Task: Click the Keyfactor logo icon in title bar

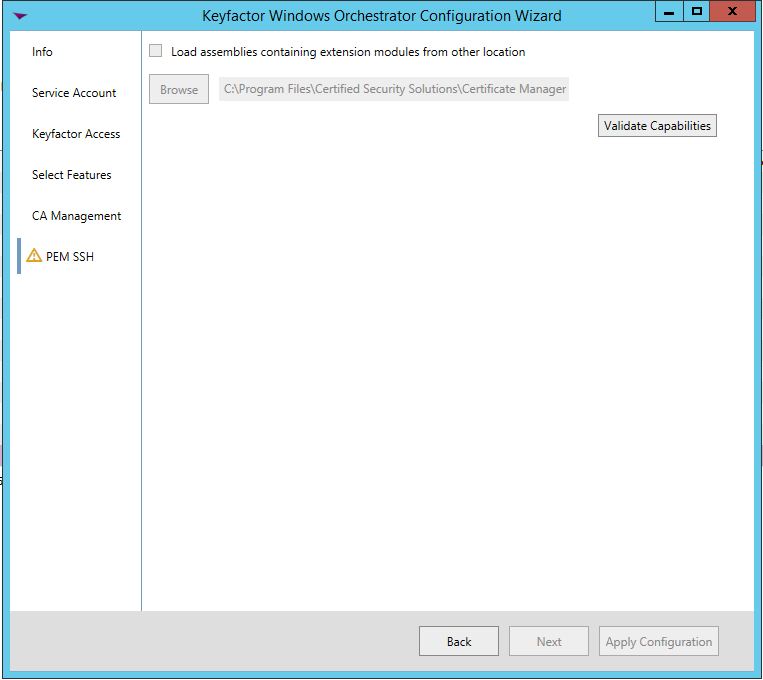Action: (20, 16)
